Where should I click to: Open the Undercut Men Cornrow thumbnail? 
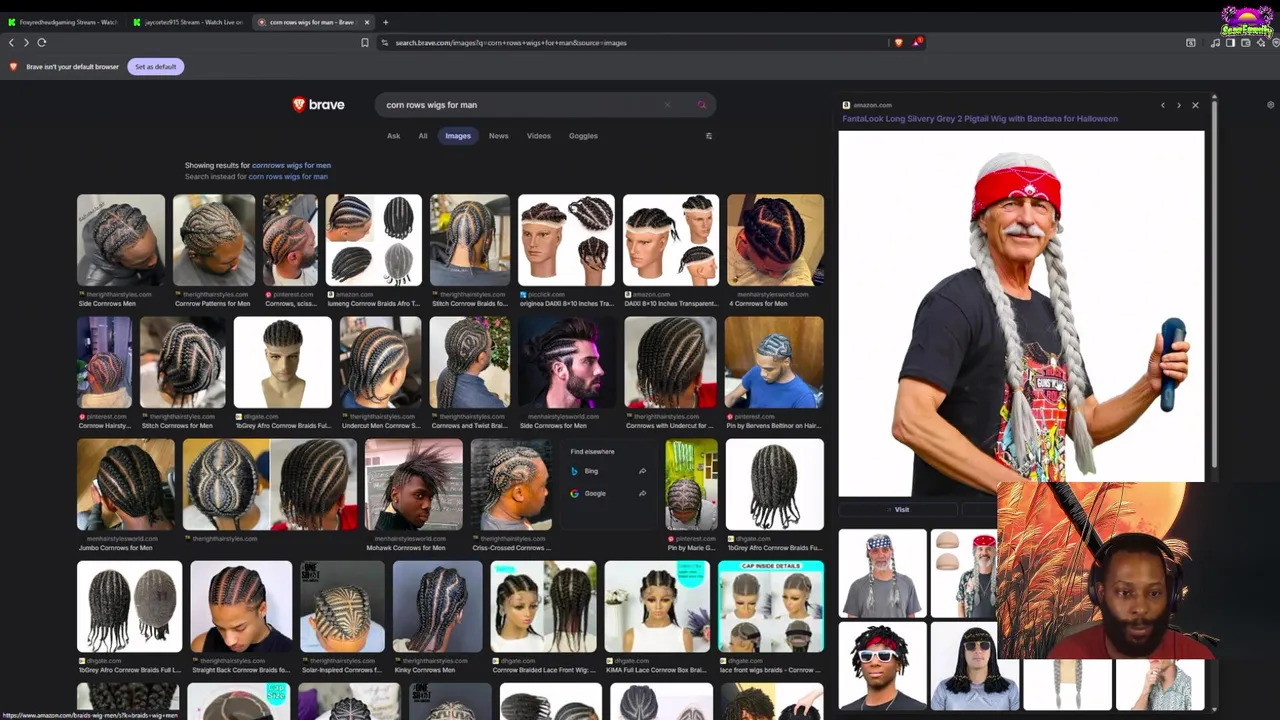pyautogui.click(x=380, y=363)
